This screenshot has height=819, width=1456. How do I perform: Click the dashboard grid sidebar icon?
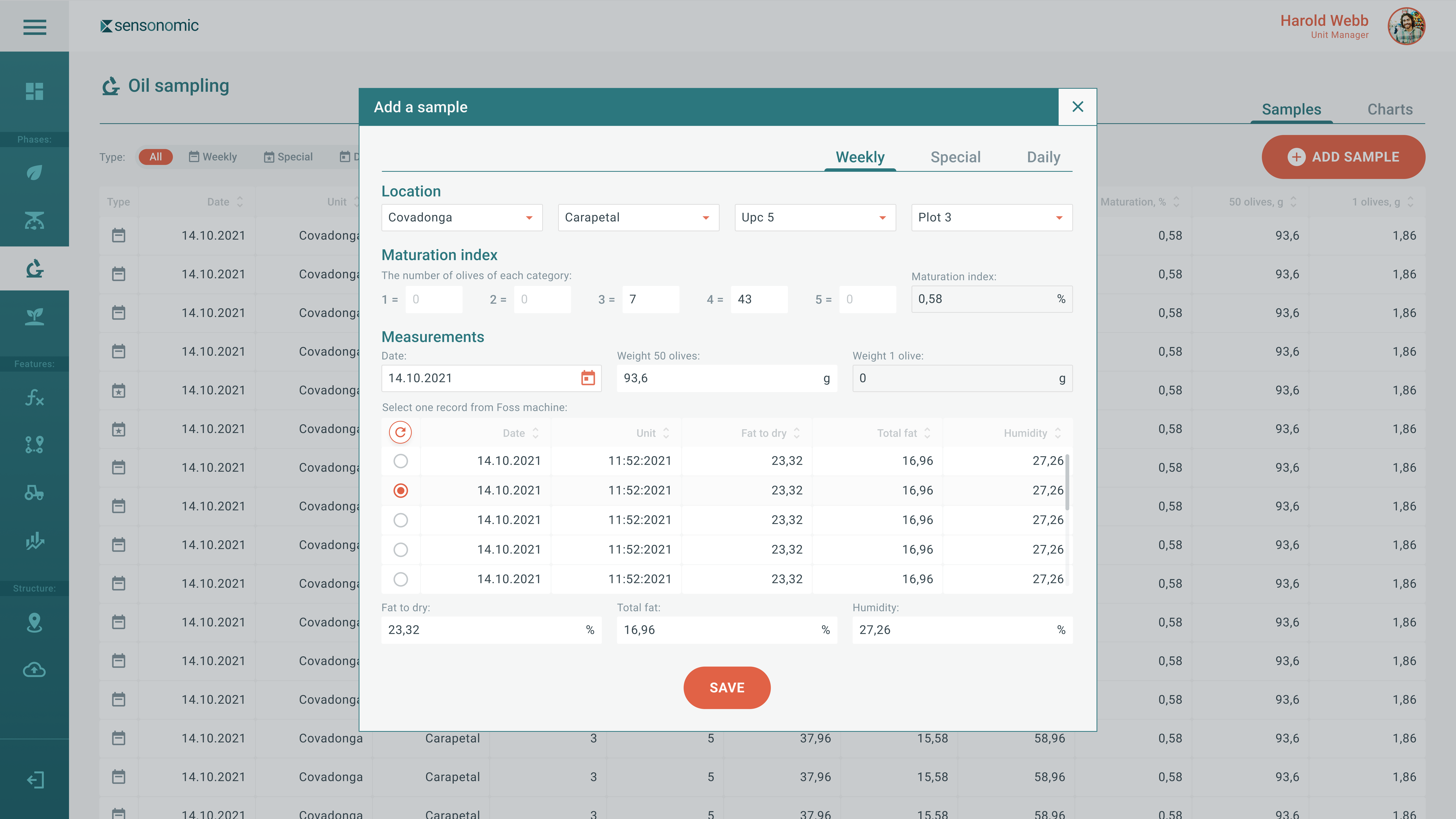tap(35, 91)
